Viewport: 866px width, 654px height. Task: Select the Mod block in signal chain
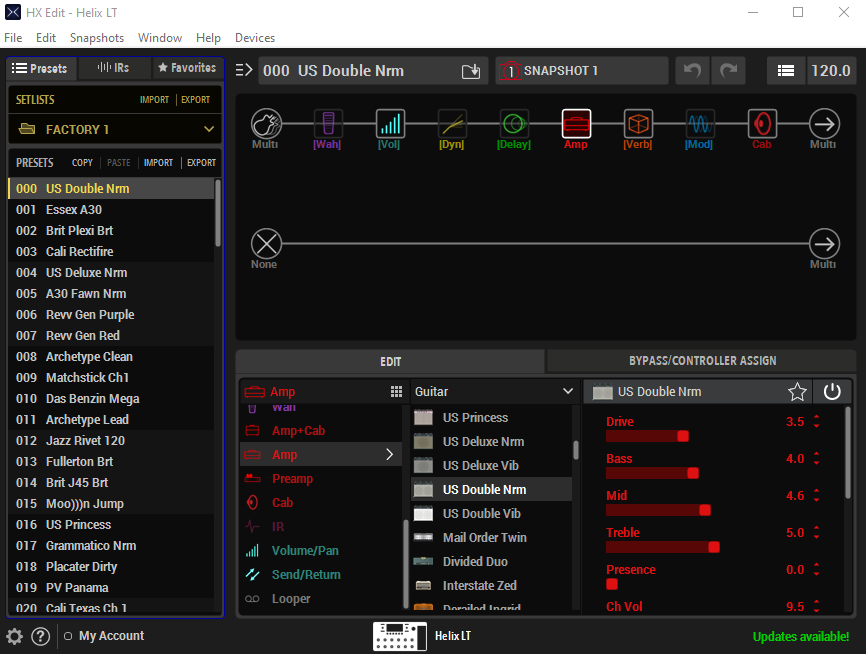click(700, 123)
